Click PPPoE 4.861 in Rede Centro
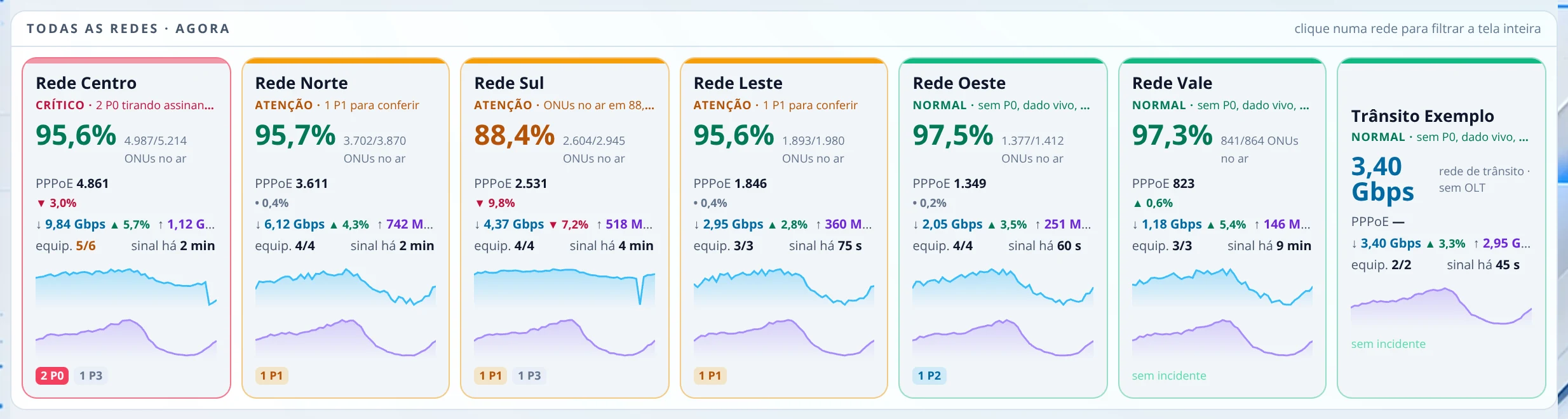This screenshot has height=419, width=1568. [72, 183]
